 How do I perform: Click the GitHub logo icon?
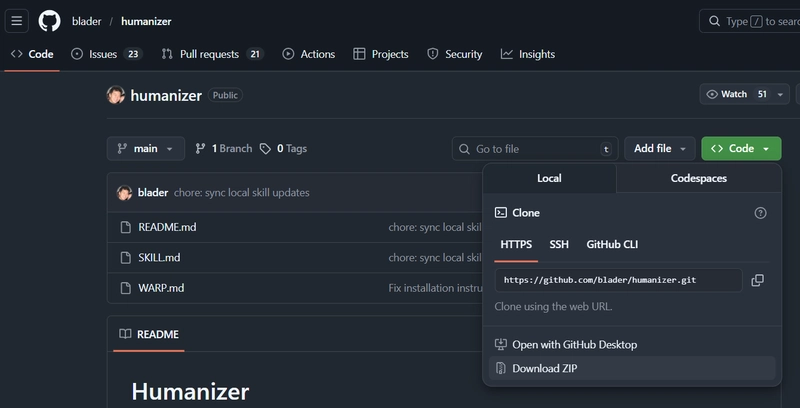[49, 21]
